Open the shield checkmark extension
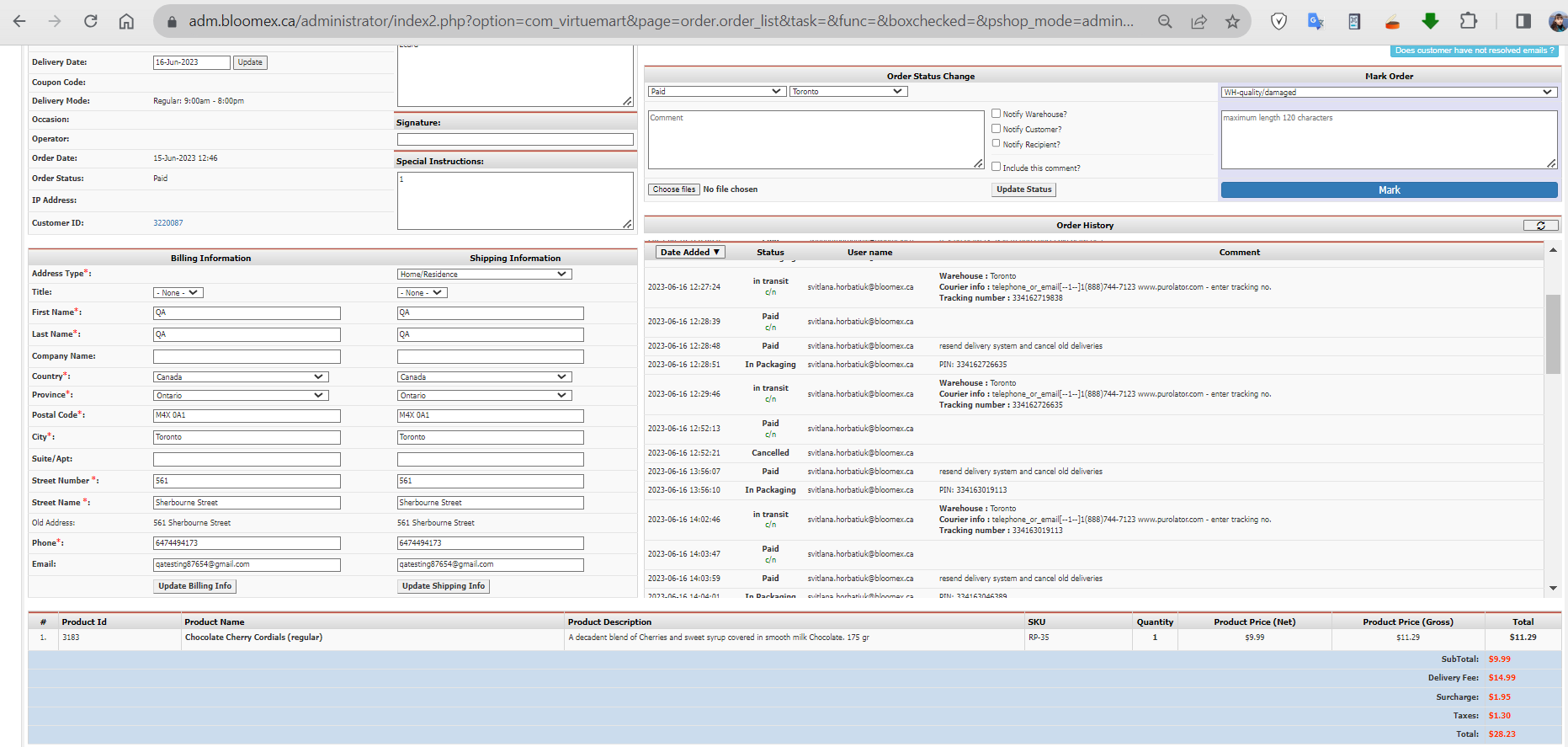This screenshot has width=1568, height=747. pyautogui.click(x=1278, y=21)
